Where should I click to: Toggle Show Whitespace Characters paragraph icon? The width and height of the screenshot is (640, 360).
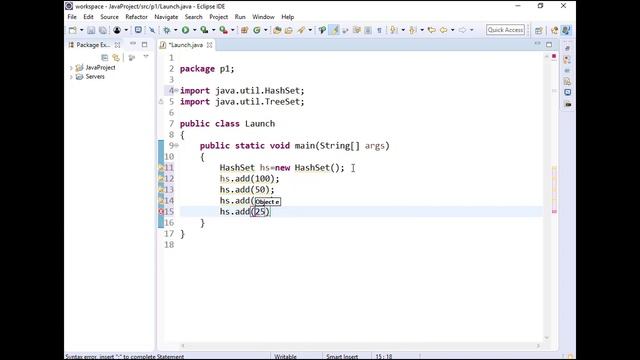379,30
